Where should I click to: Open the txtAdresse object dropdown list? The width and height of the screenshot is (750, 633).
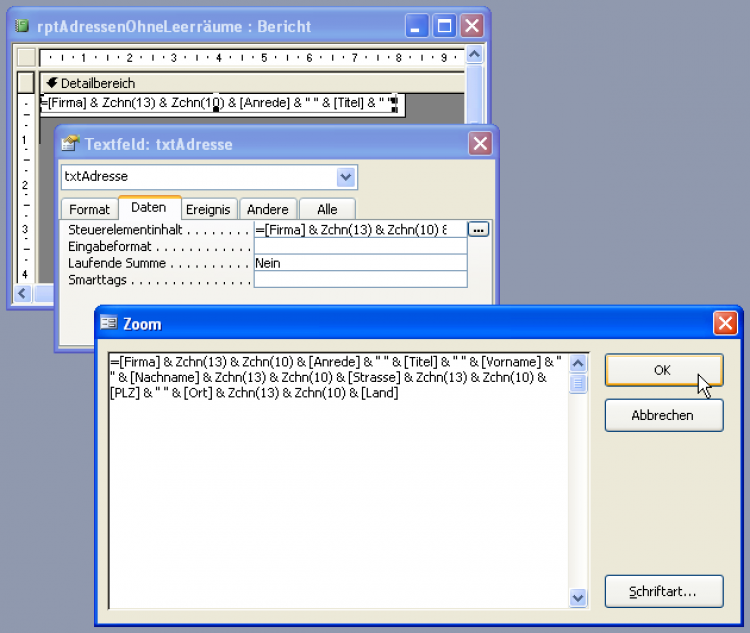pos(346,177)
